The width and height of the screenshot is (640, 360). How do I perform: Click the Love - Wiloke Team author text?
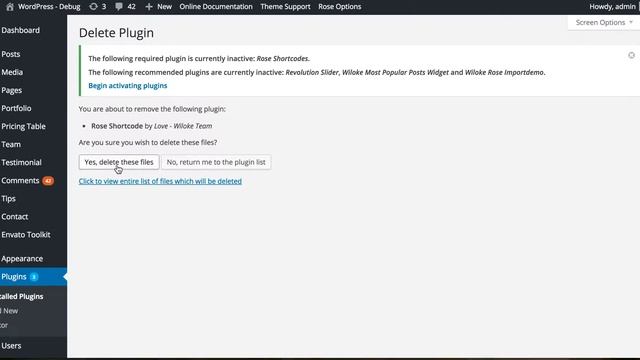tap(183, 126)
